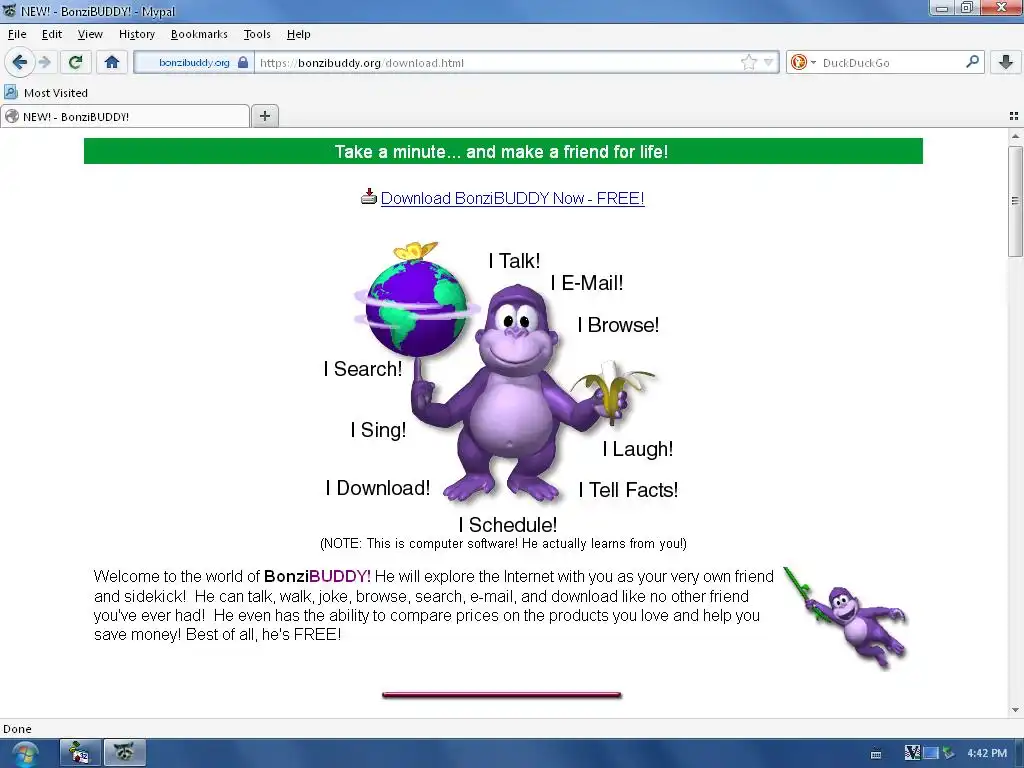Image resolution: width=1024 pixels, height=768 pixels.
Task: Click the 'I Schedule!' text
Action: pos(508,525)
